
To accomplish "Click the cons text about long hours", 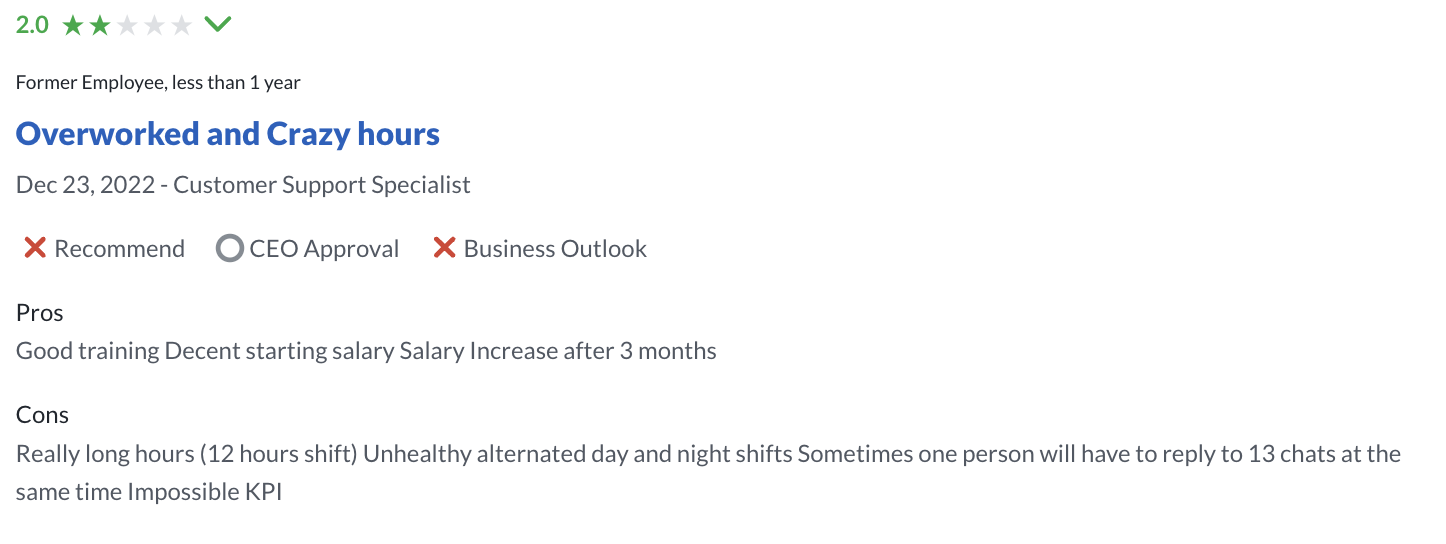I will (x=708, y=473).
